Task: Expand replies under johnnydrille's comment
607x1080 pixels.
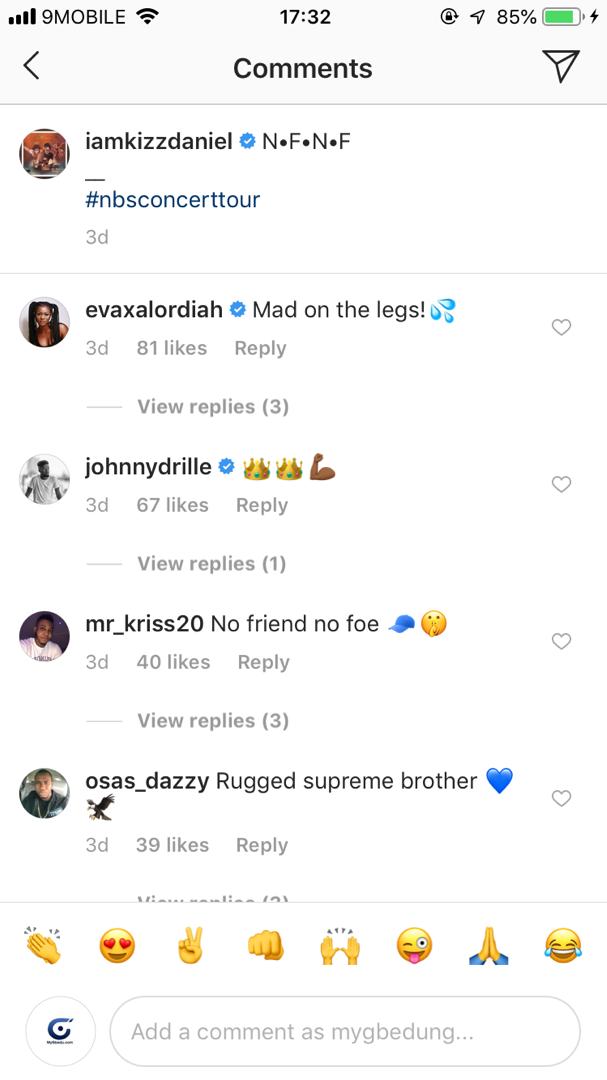Action: (211, 563)
